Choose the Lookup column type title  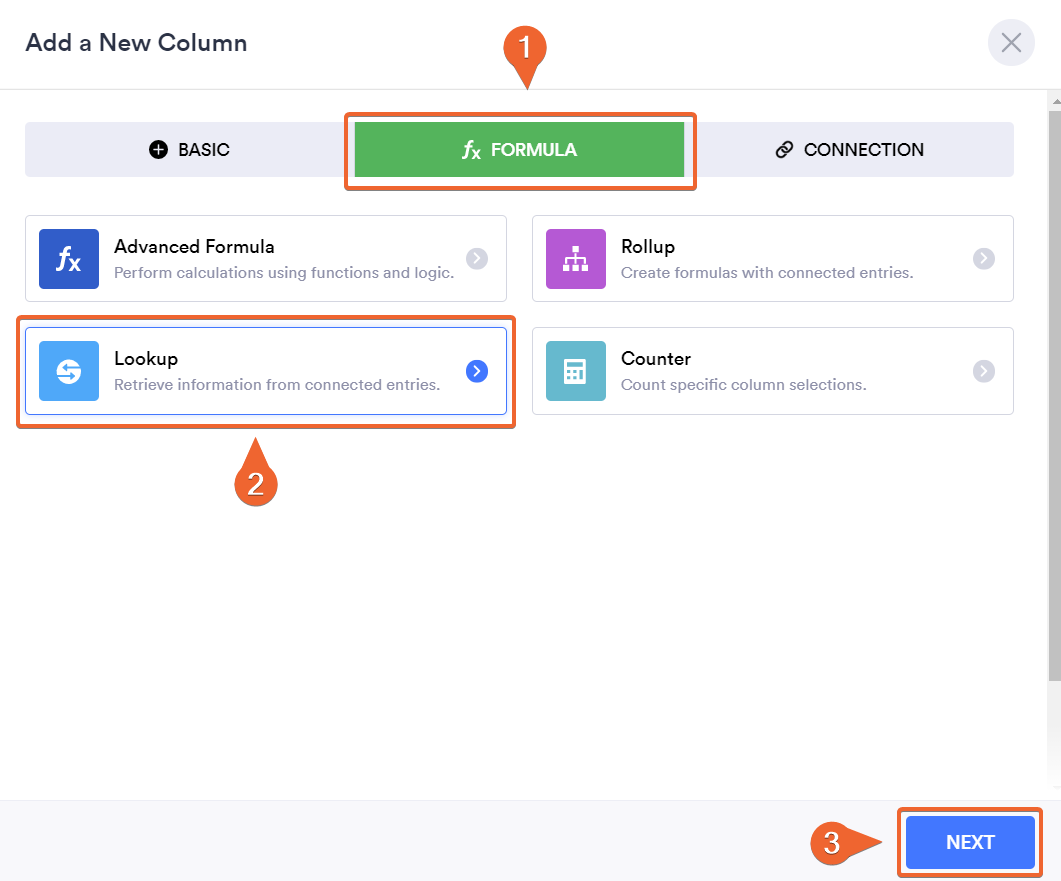[146, 358]
